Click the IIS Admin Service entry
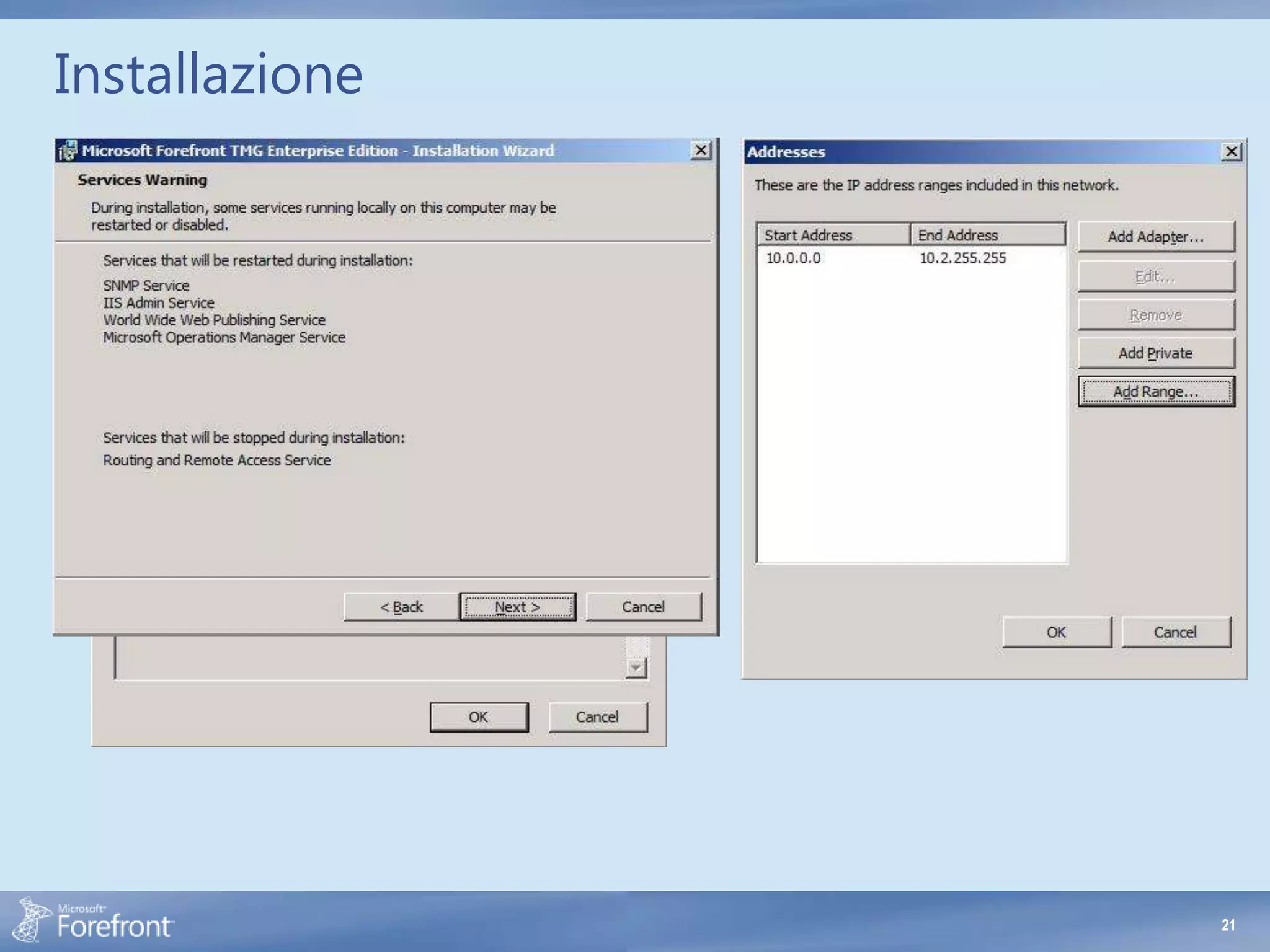Viewport: 1270px width, 952px height. tap(159, 303)
